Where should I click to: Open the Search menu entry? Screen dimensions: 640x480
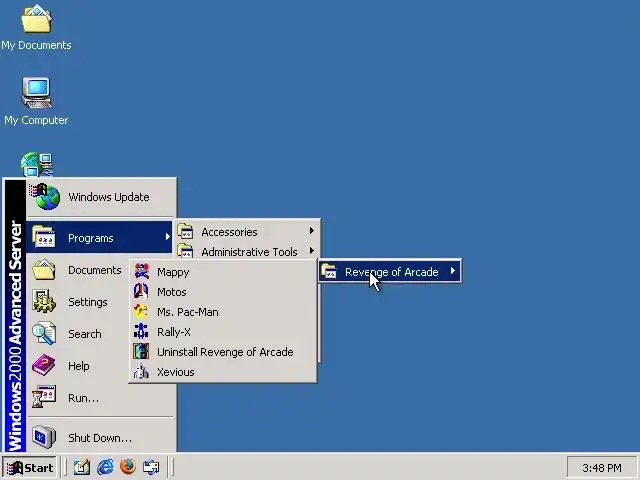click(x=78, y=334)
